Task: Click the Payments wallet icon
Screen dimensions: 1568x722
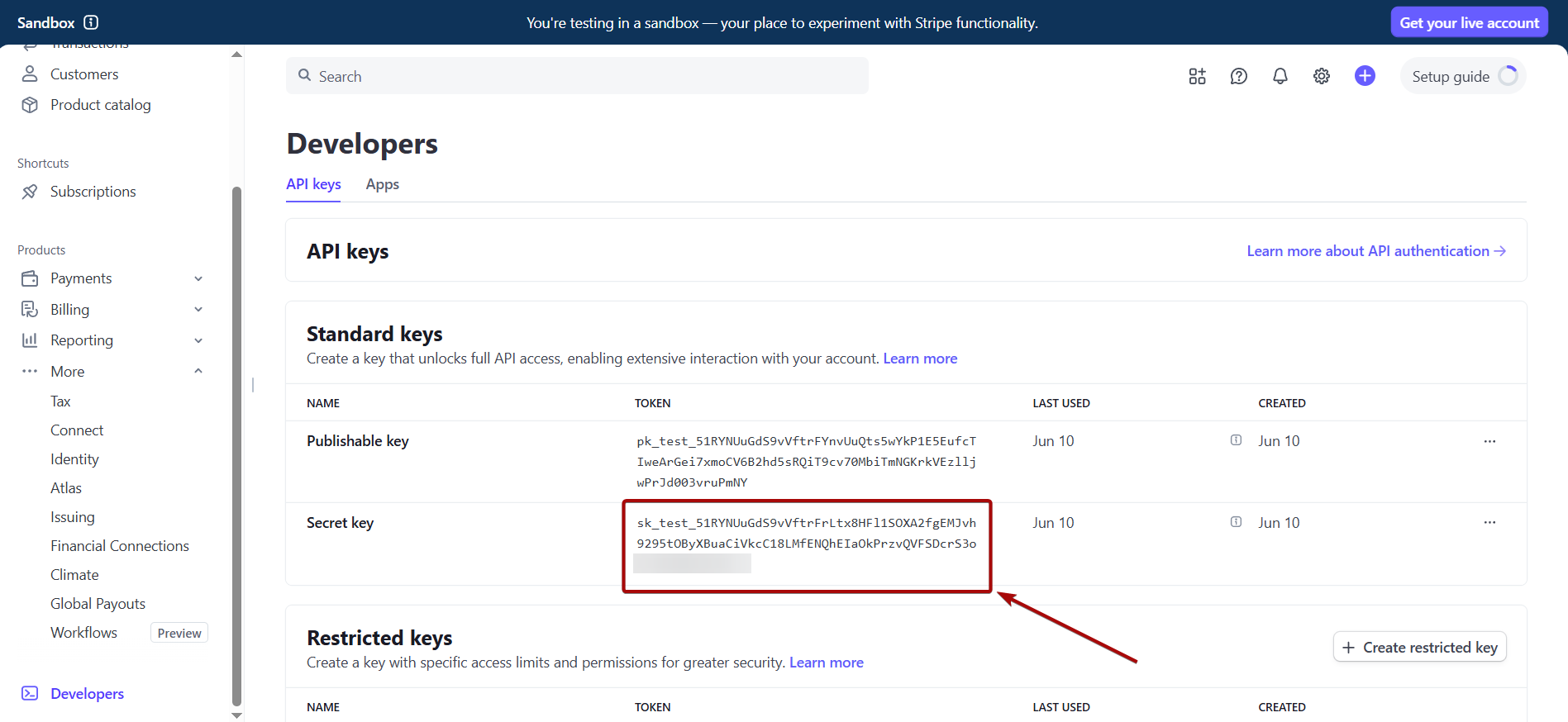Action: pyautogui.click(x=30, y=278)
